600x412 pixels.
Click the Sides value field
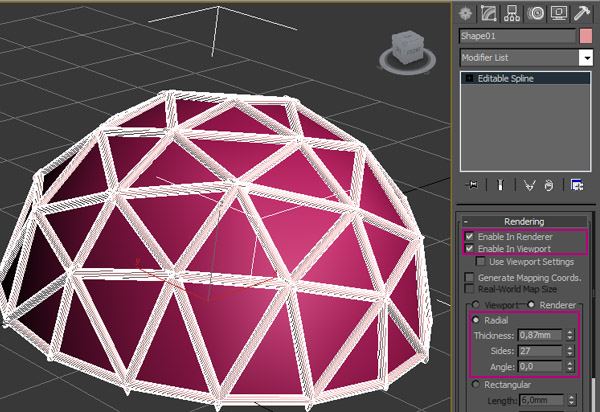[540, 351]
